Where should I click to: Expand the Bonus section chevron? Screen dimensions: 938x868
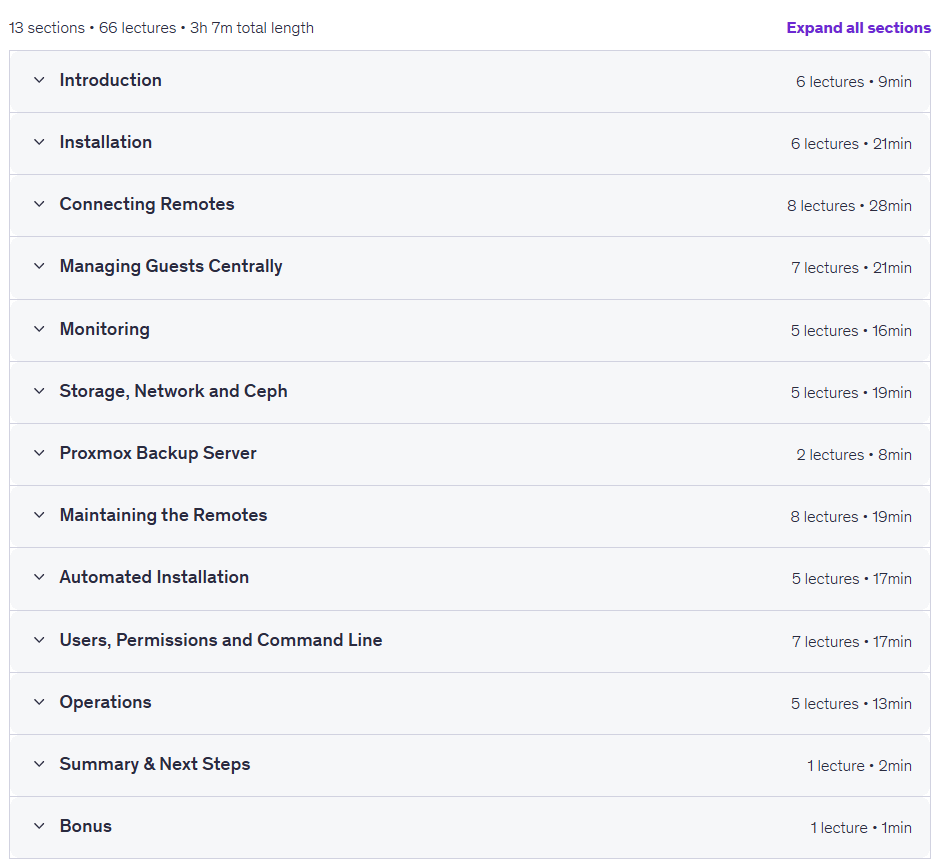[39, 826]
